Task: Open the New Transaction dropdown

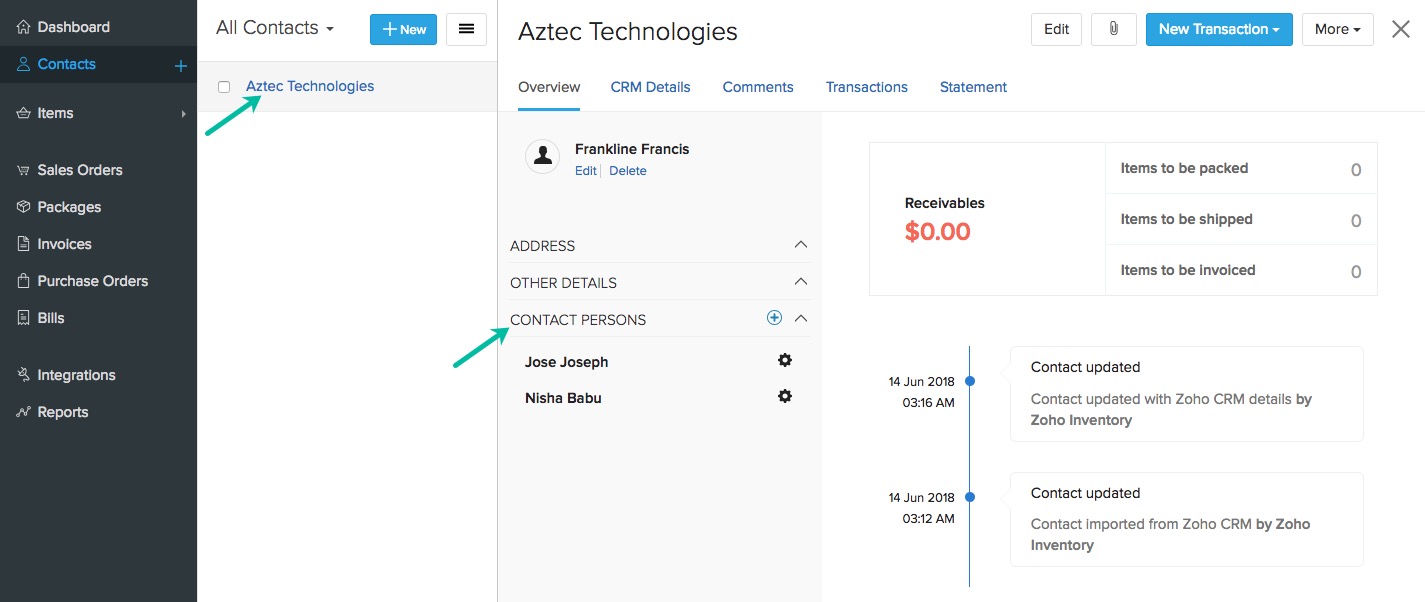Action: pyautogui.click(x=1218, y=29)
